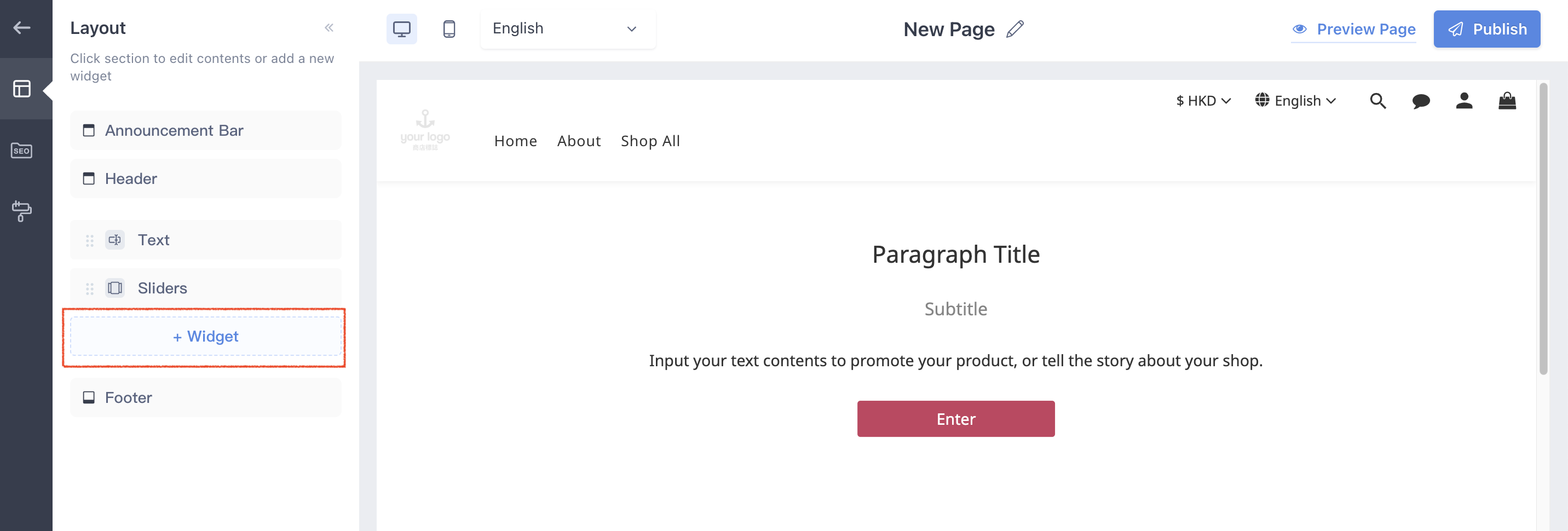Select the Sliders section in layout list
Screen dimensions: 1568x531
click(206, 288)
